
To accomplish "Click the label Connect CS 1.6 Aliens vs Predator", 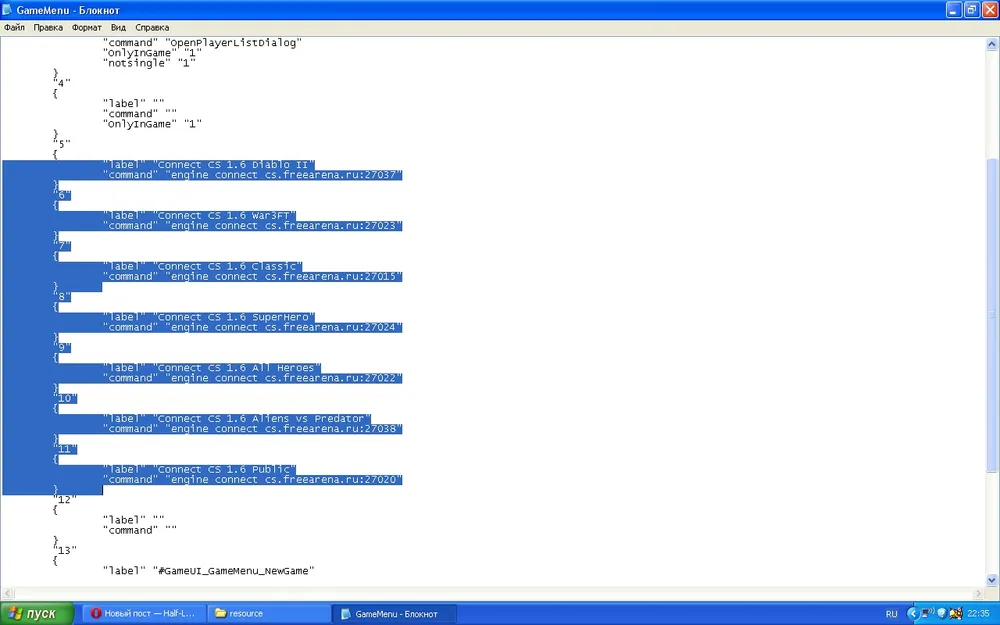I will point(237,419).
